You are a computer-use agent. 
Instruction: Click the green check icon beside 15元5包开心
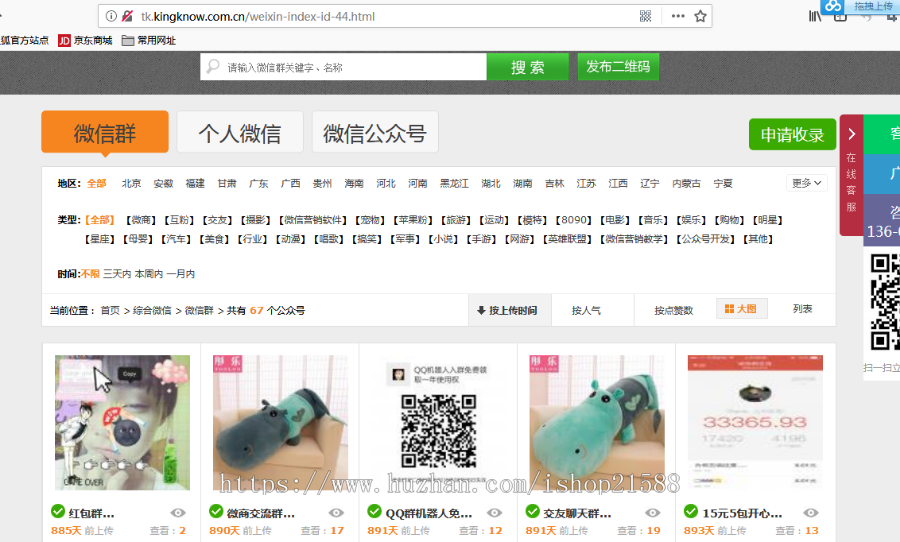click(x=691, y=511)
